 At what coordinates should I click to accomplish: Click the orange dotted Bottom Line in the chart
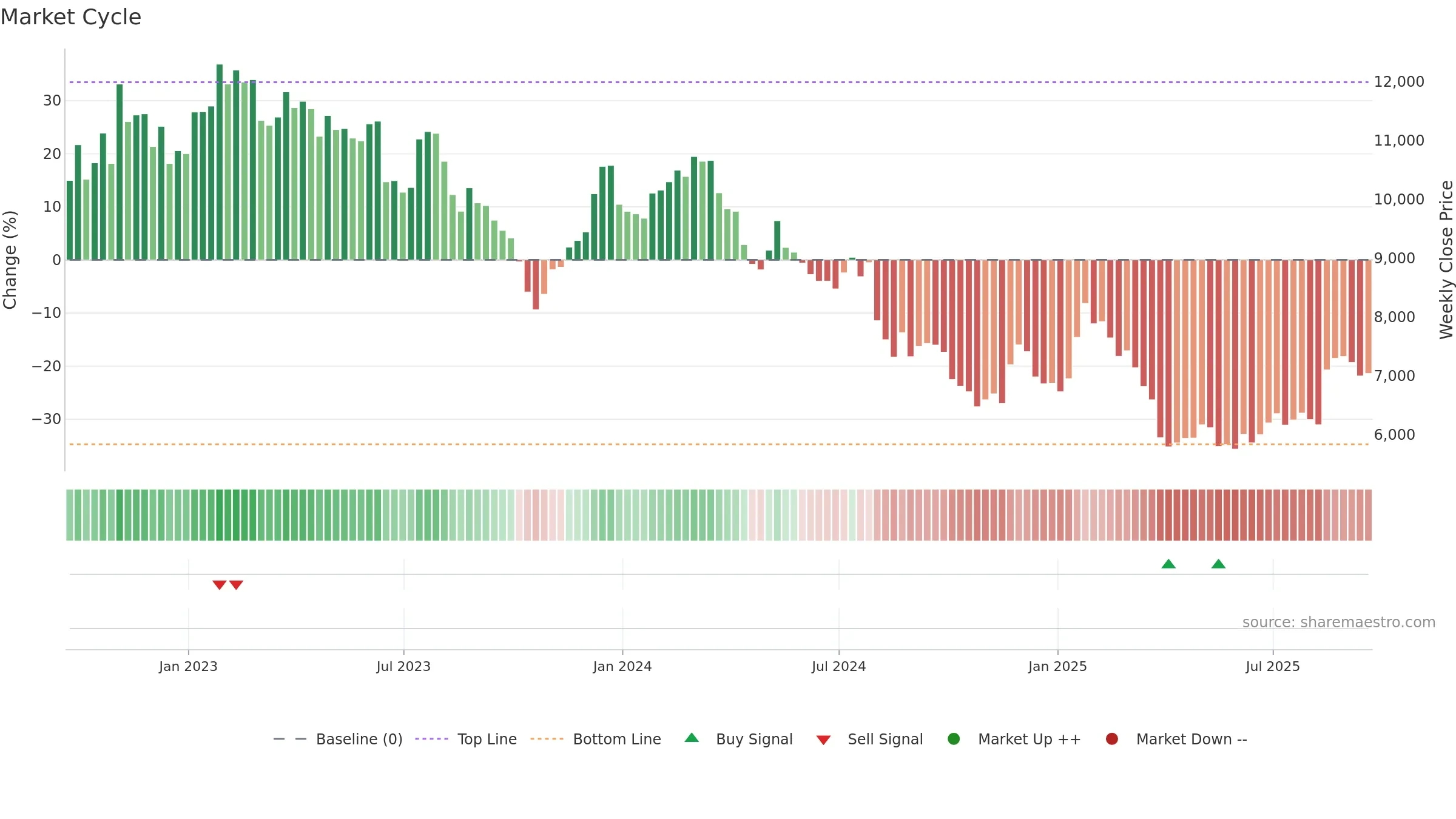(x=719, y=445)
